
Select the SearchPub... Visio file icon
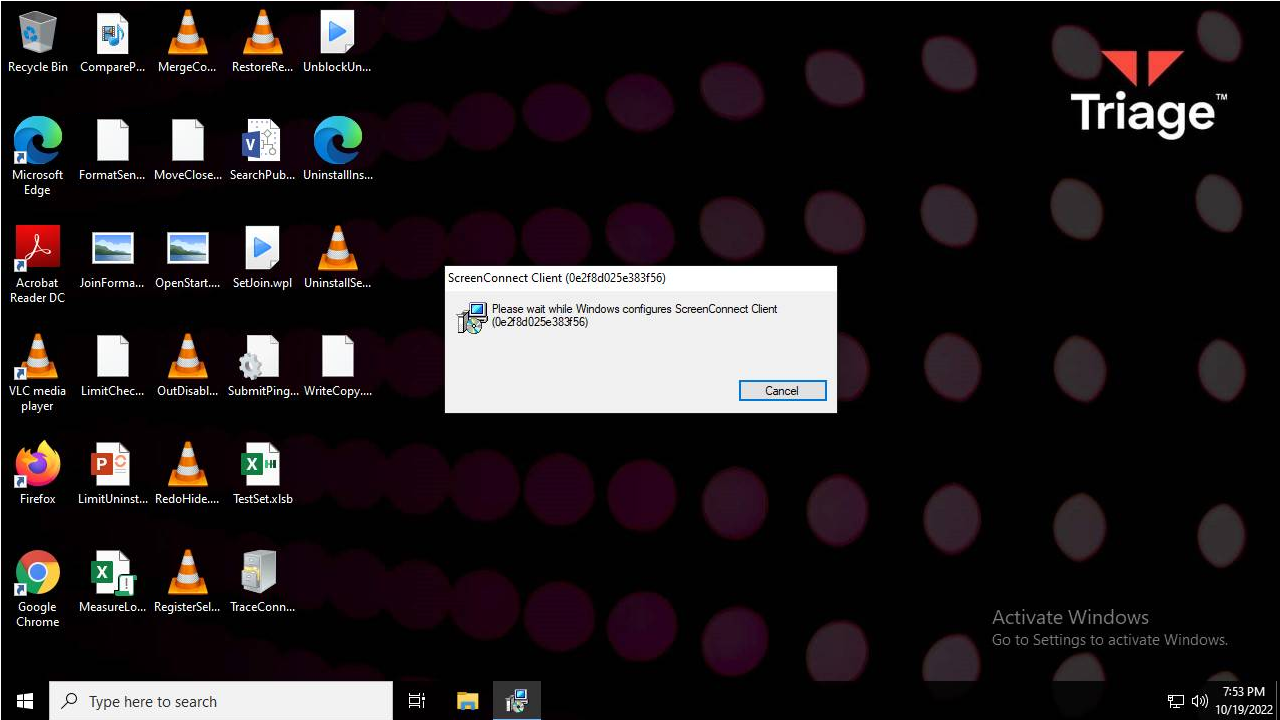(262, 150)
